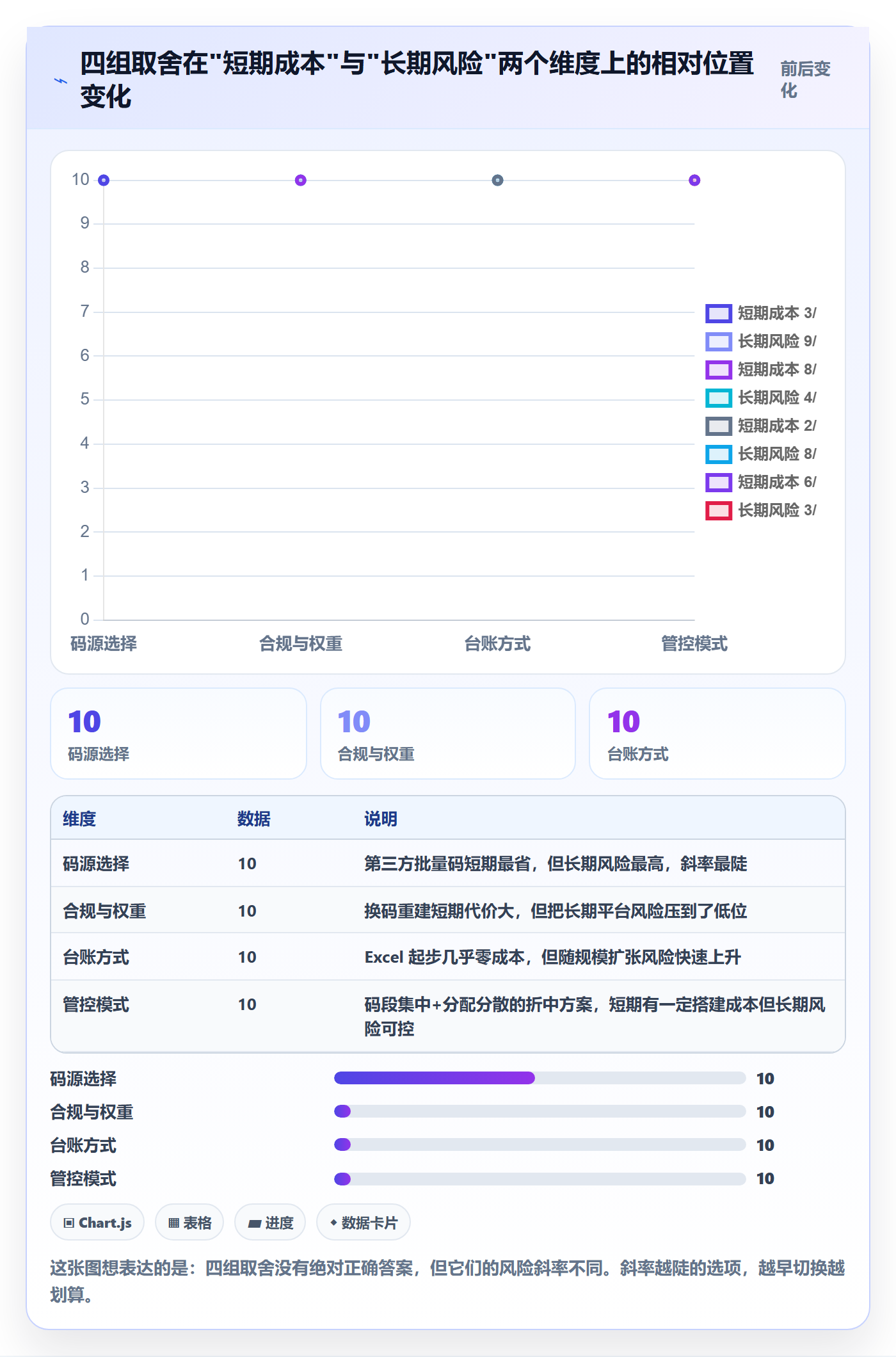Viewport: 896px width, 1357px height.
Task: Click the 数据卡片 chip
Action: click(x=364, y=1222)
